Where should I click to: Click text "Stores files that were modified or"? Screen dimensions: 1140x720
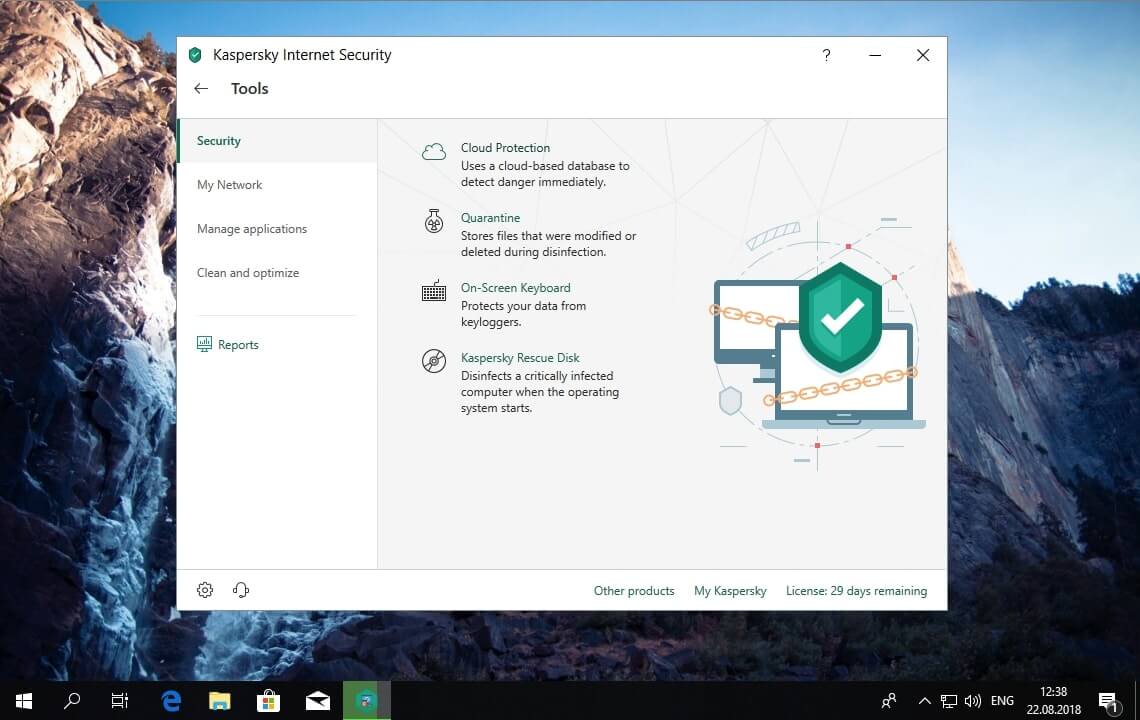point(548,236)
